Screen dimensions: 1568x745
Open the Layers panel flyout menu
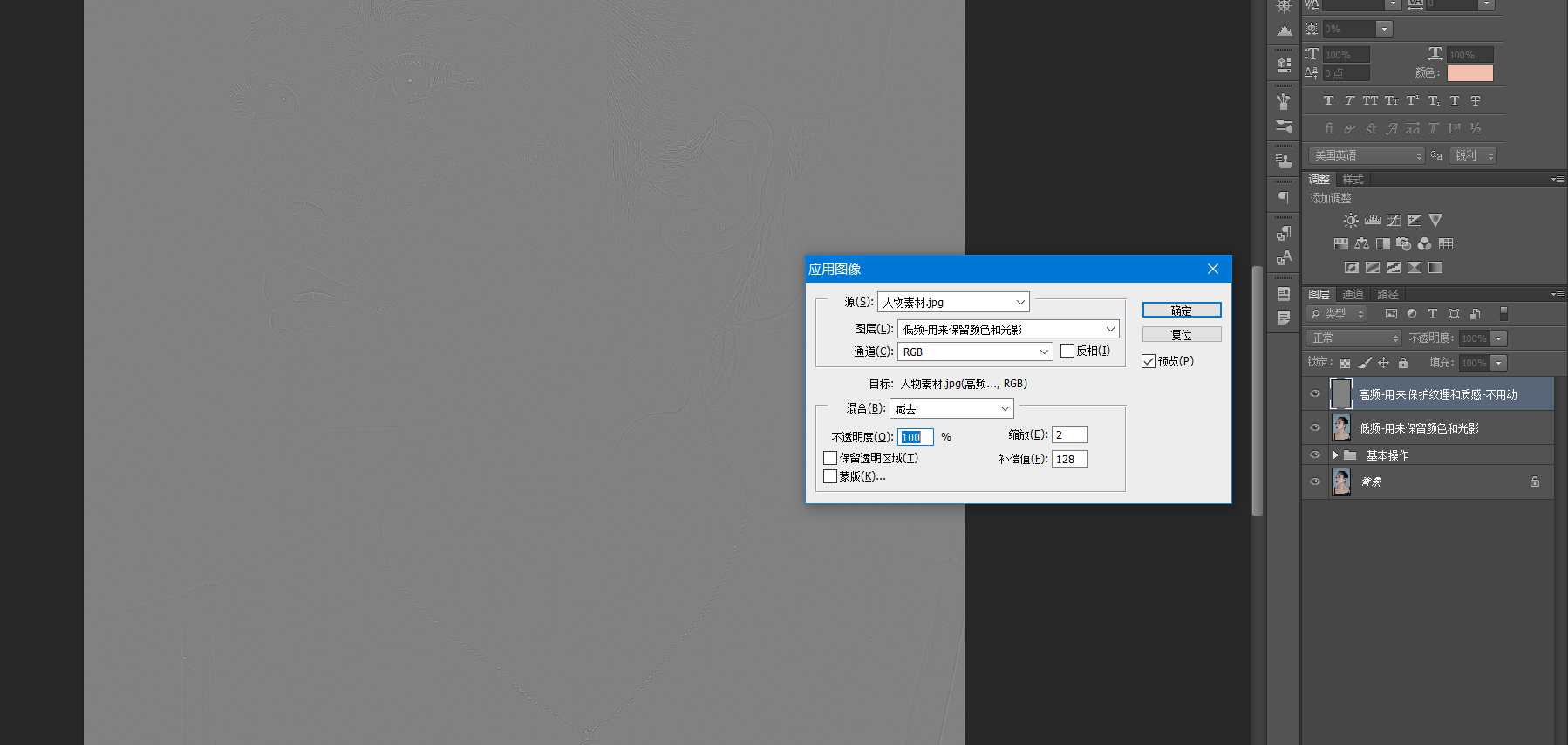1558,294
